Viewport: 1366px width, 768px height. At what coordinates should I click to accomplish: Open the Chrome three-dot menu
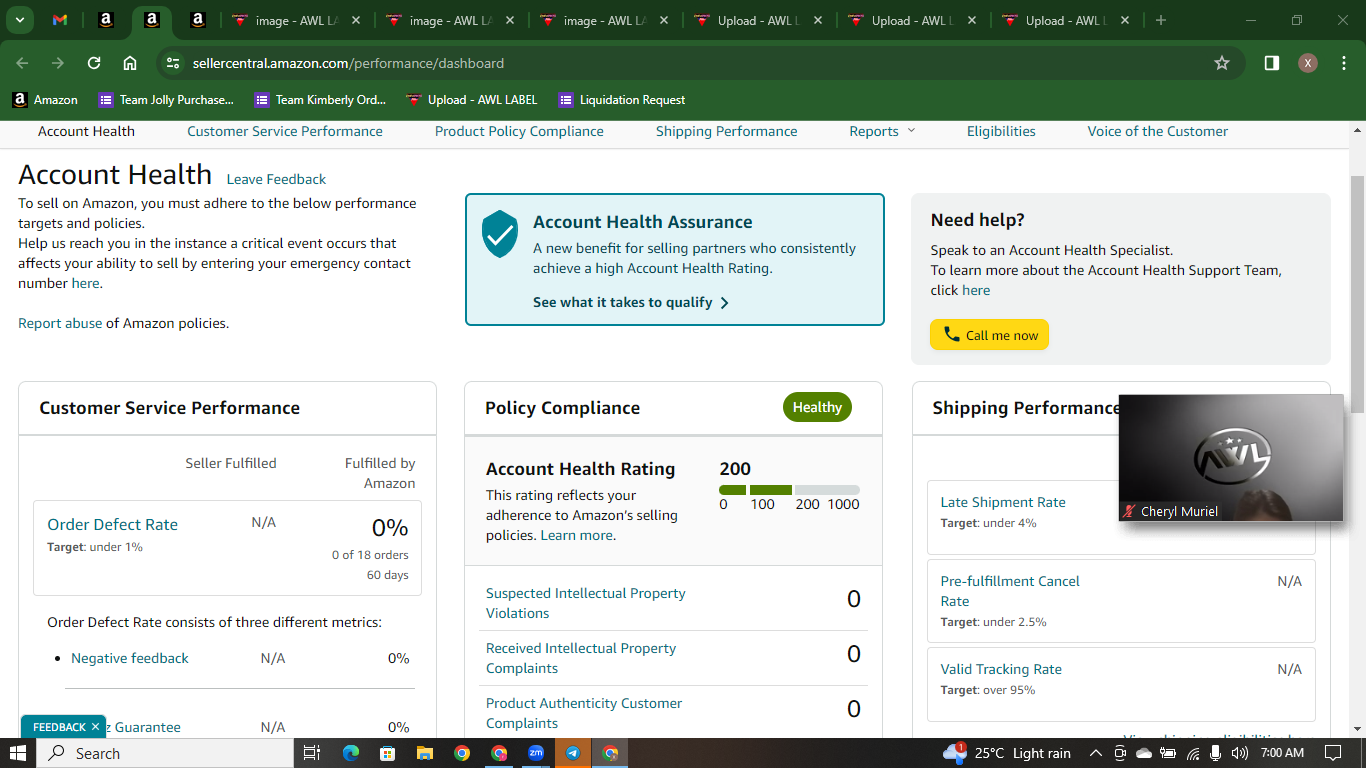tap(1342, 63)
